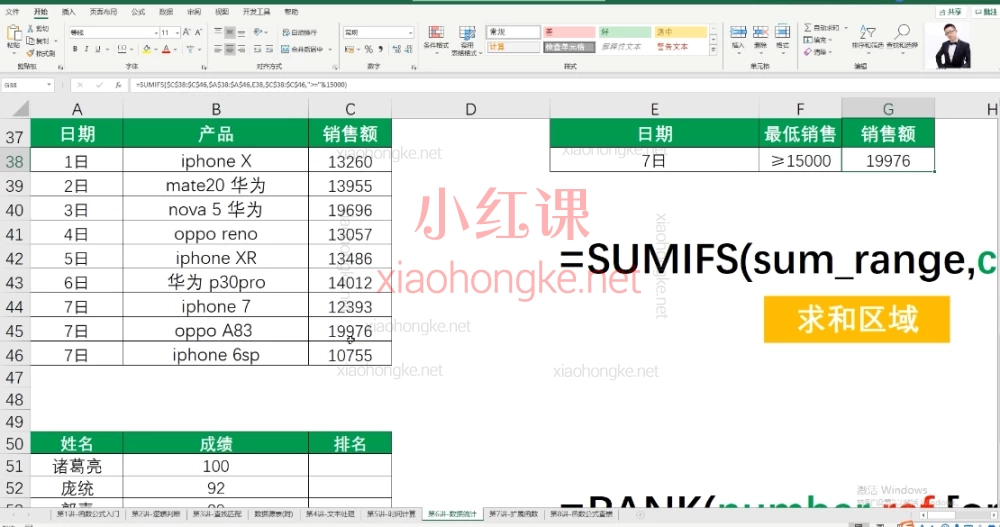Click the Wrap Text button
This screenshot has width=1000, height=527.
(299, 32)
